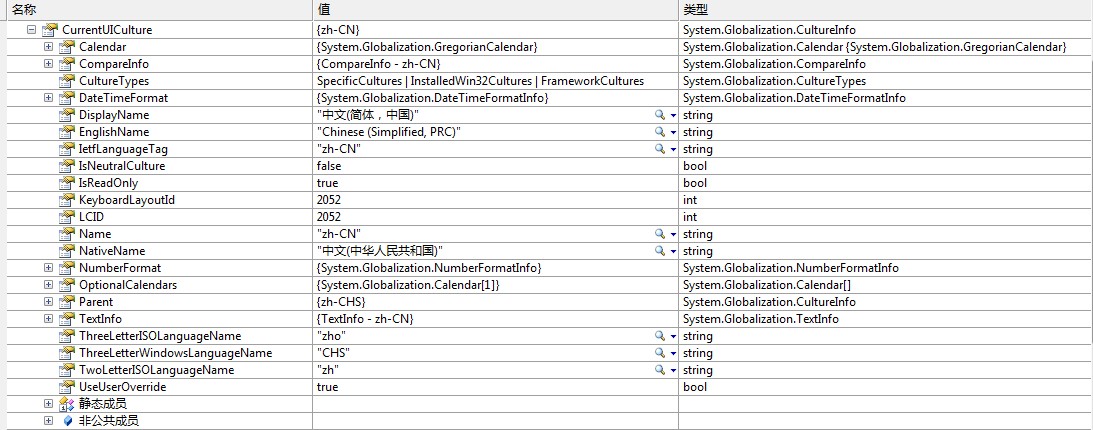This screenshot has height=430, width=1093.
Task: Select the EnglishName row name
Action: (x=114, y=132)
